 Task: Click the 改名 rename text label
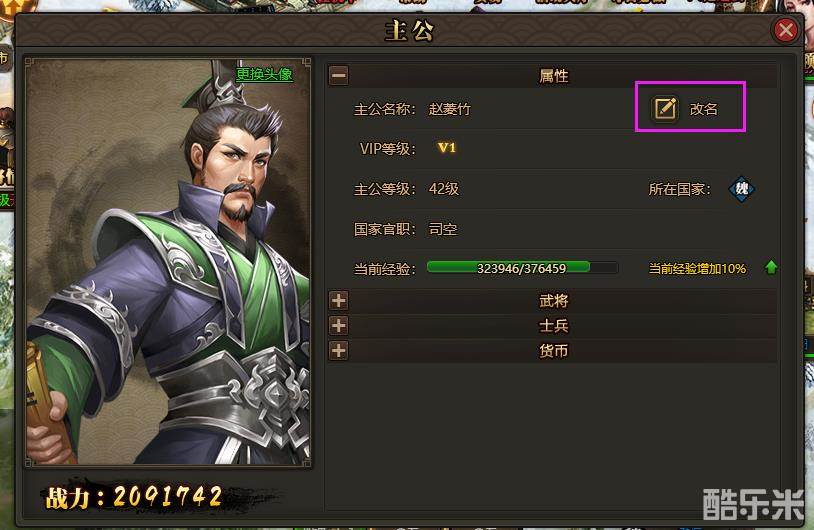coord(703,109)
